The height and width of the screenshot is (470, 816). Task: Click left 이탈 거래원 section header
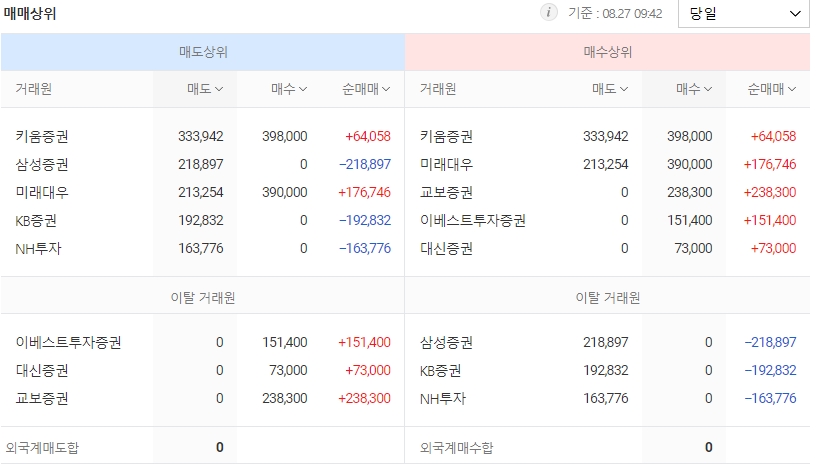point(203,298)
